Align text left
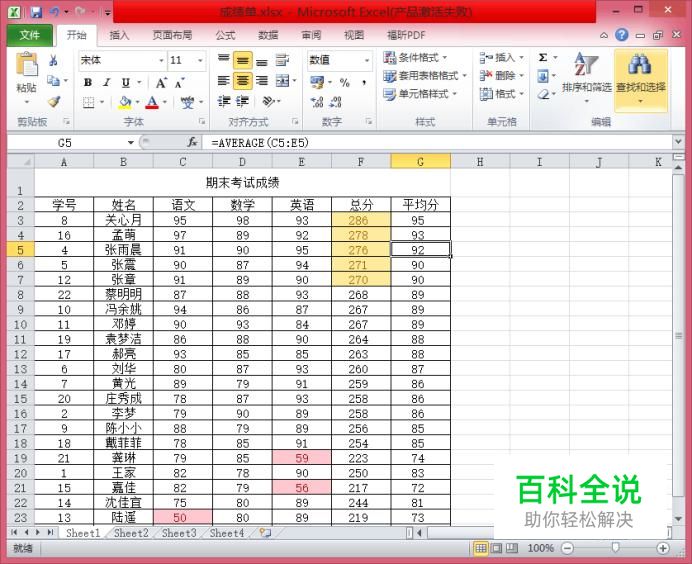Viewport: 692px width, 564px height. click(x=224, y=81)
